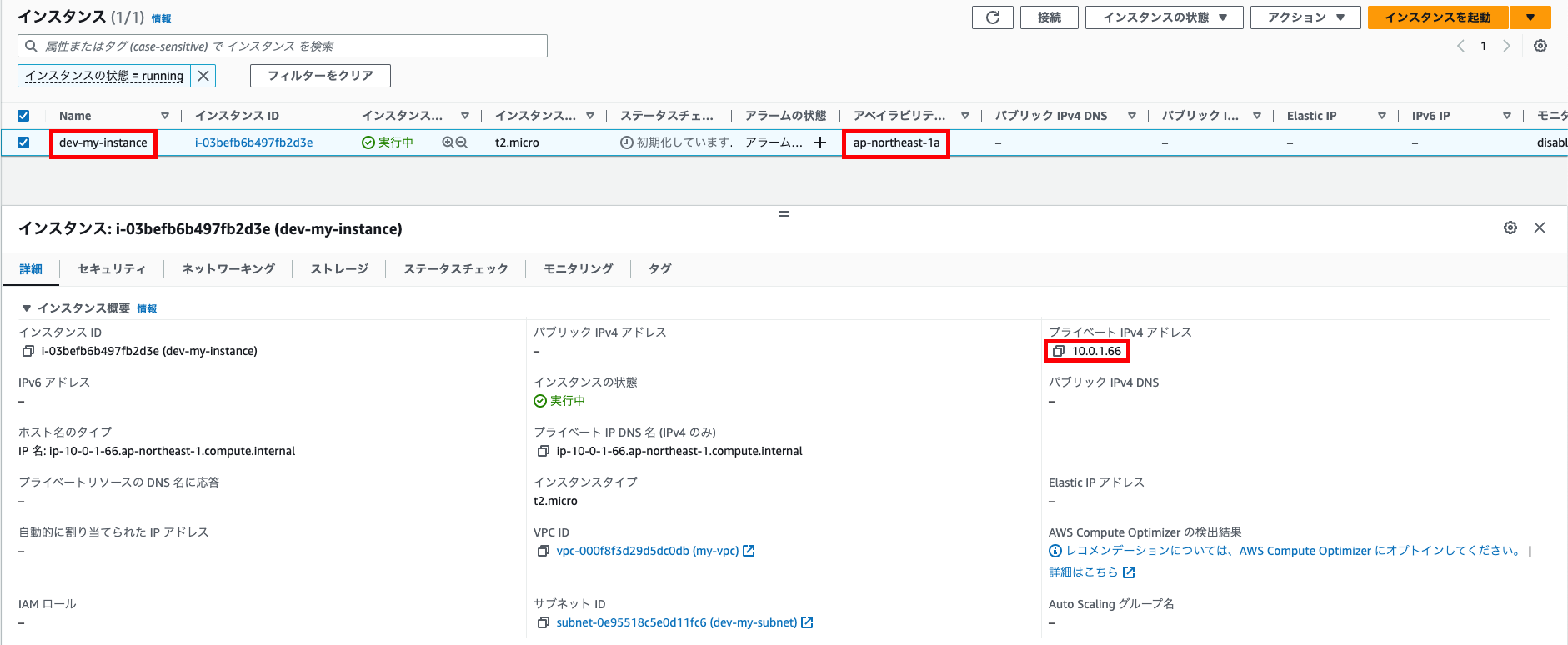
Task: Refresh the instance list
Action: click(x=992, y=17)
